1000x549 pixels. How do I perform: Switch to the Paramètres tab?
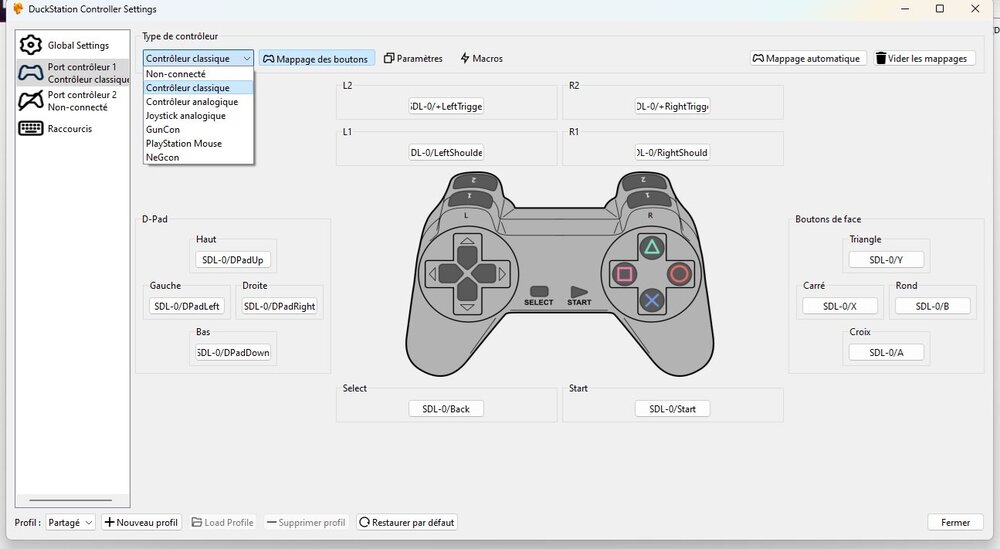coord(413,58)
